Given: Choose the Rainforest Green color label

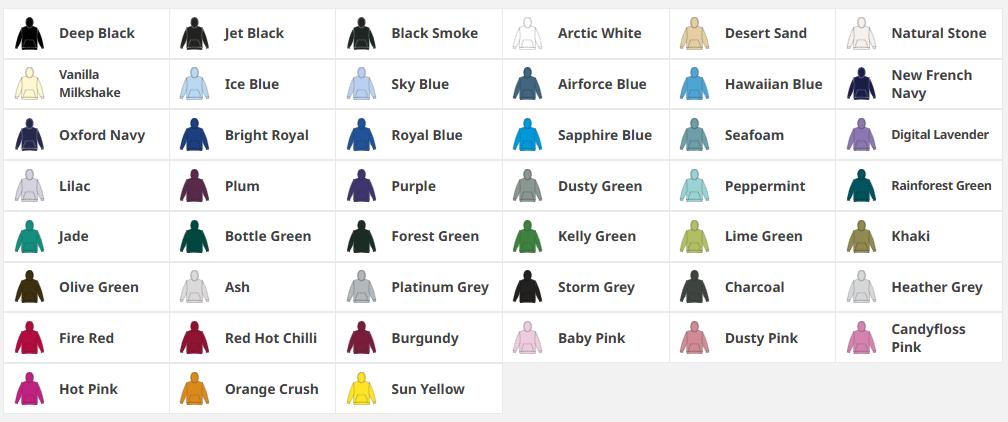Looking at the screenshot, I should click(x=941, y=186).
